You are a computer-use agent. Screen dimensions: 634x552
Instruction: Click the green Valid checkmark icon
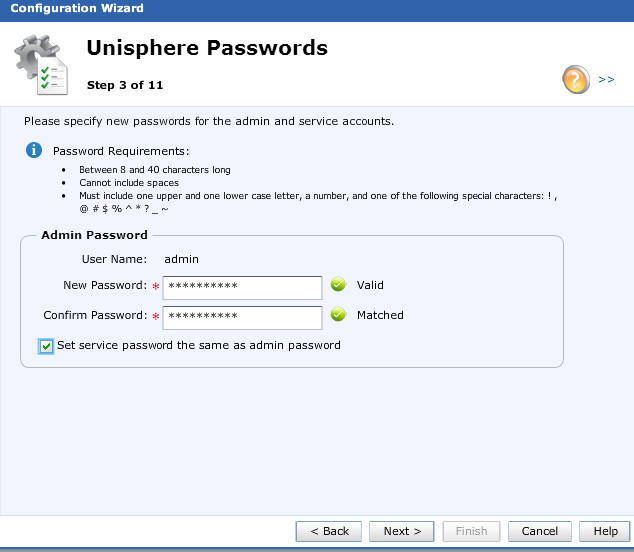pyautogui.click(x=338, y=285)
